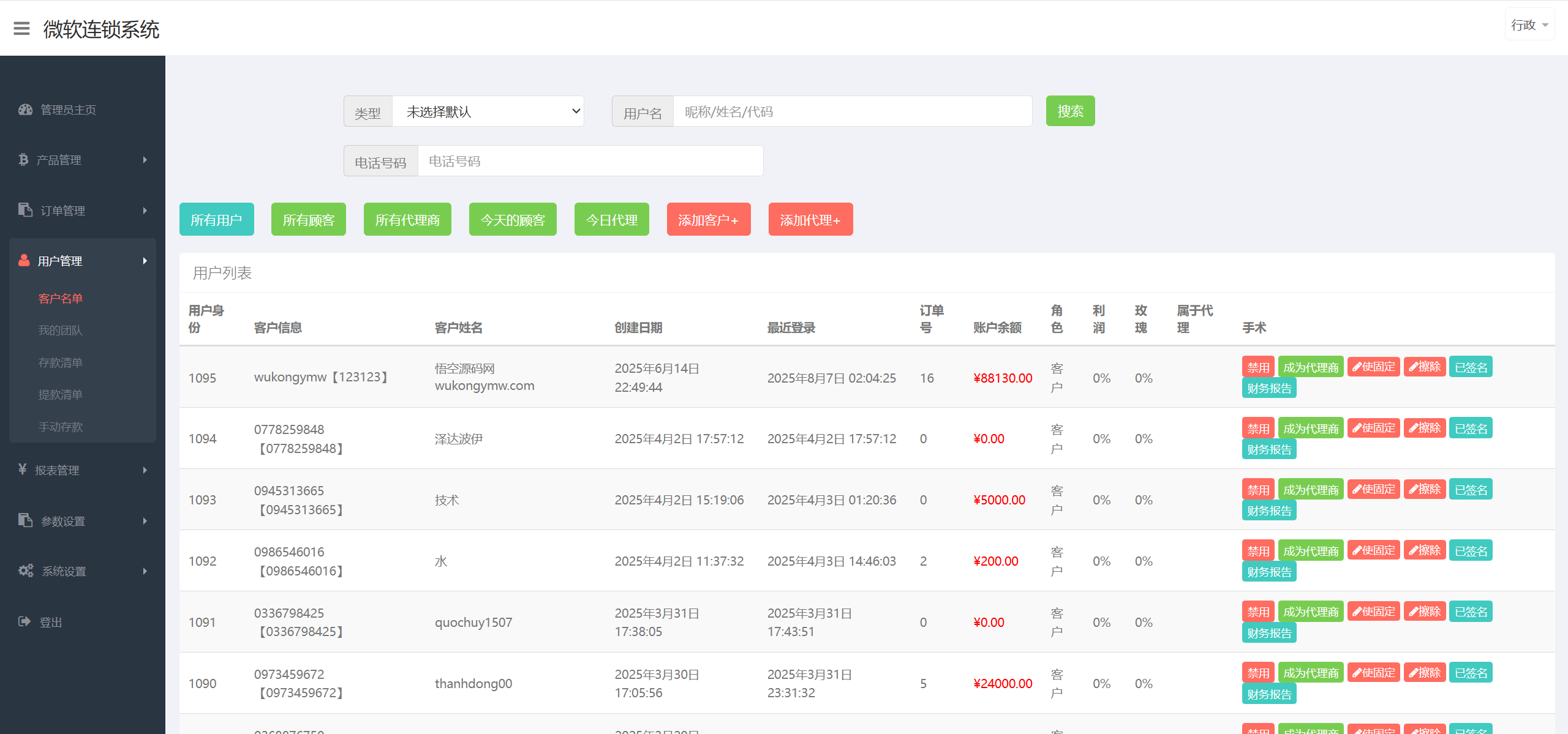Click the user icon beside 用户管理
Viewport: 1568px width, 734px height.
click(x=24, y=260)
